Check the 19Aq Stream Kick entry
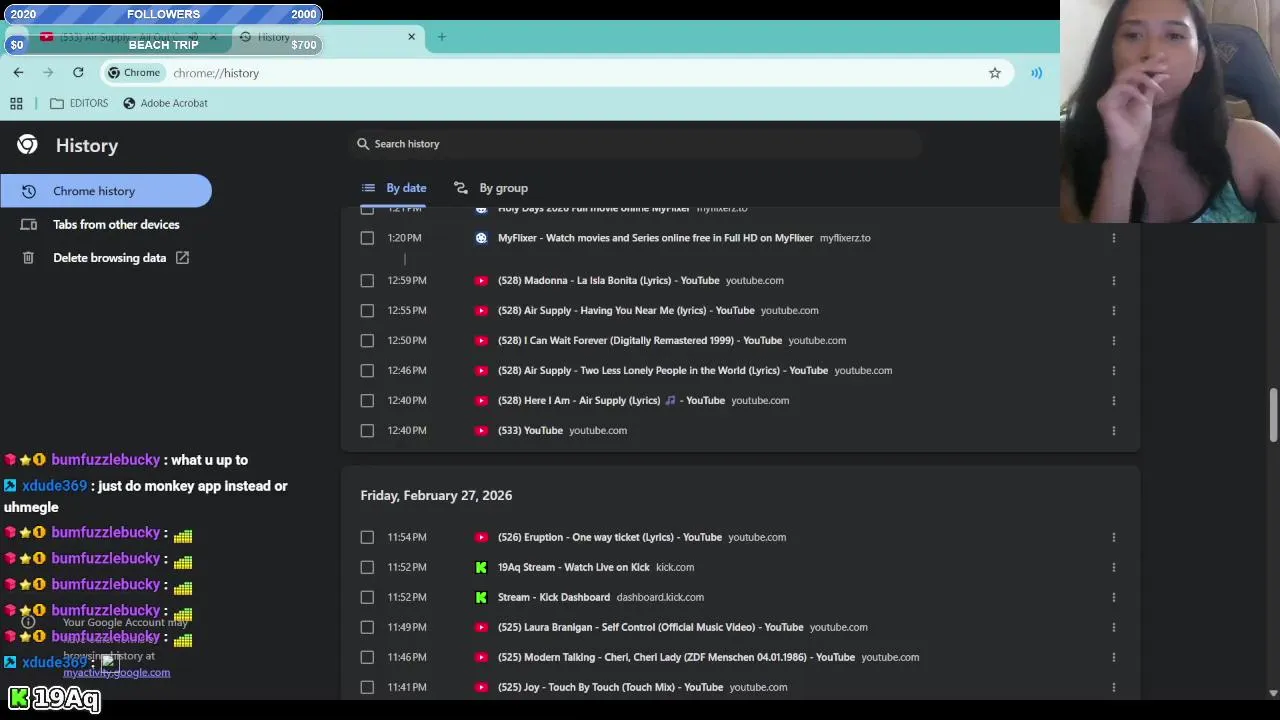Screen dimensions: 1280x720 point(367,568)
